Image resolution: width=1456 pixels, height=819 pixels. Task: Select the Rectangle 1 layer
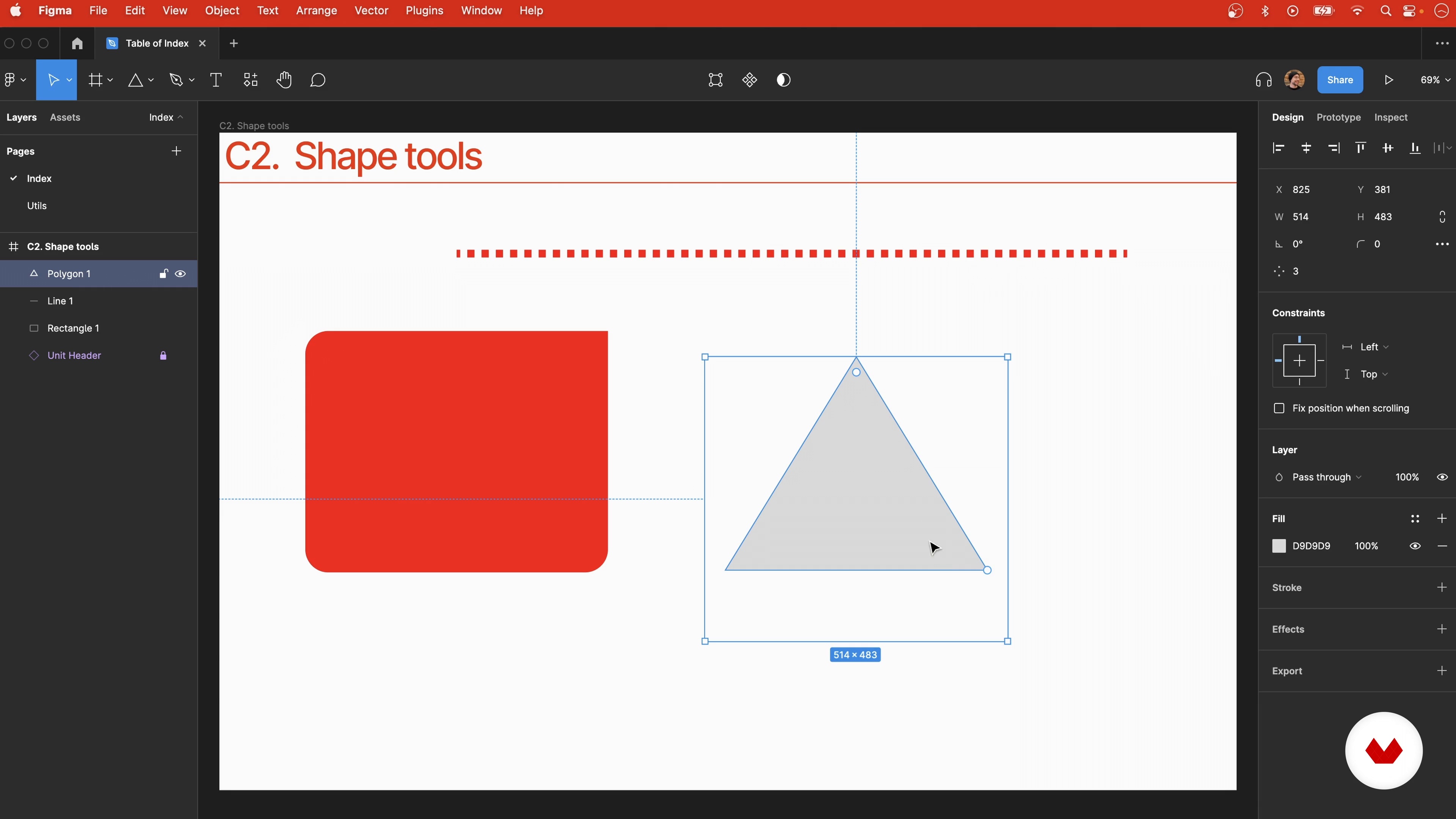[x=98, y=328]
